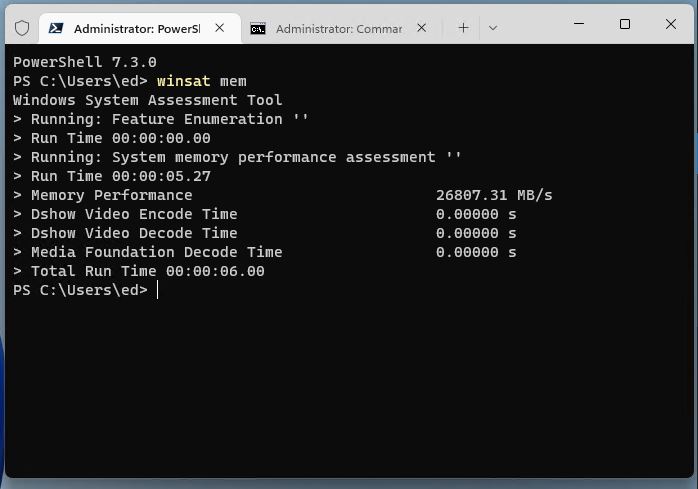Image resolution: width=698 pixels, height=489 pixels.
Task: Click 'PowerShell 7.3.0' version line
Action: click(85, 62)
